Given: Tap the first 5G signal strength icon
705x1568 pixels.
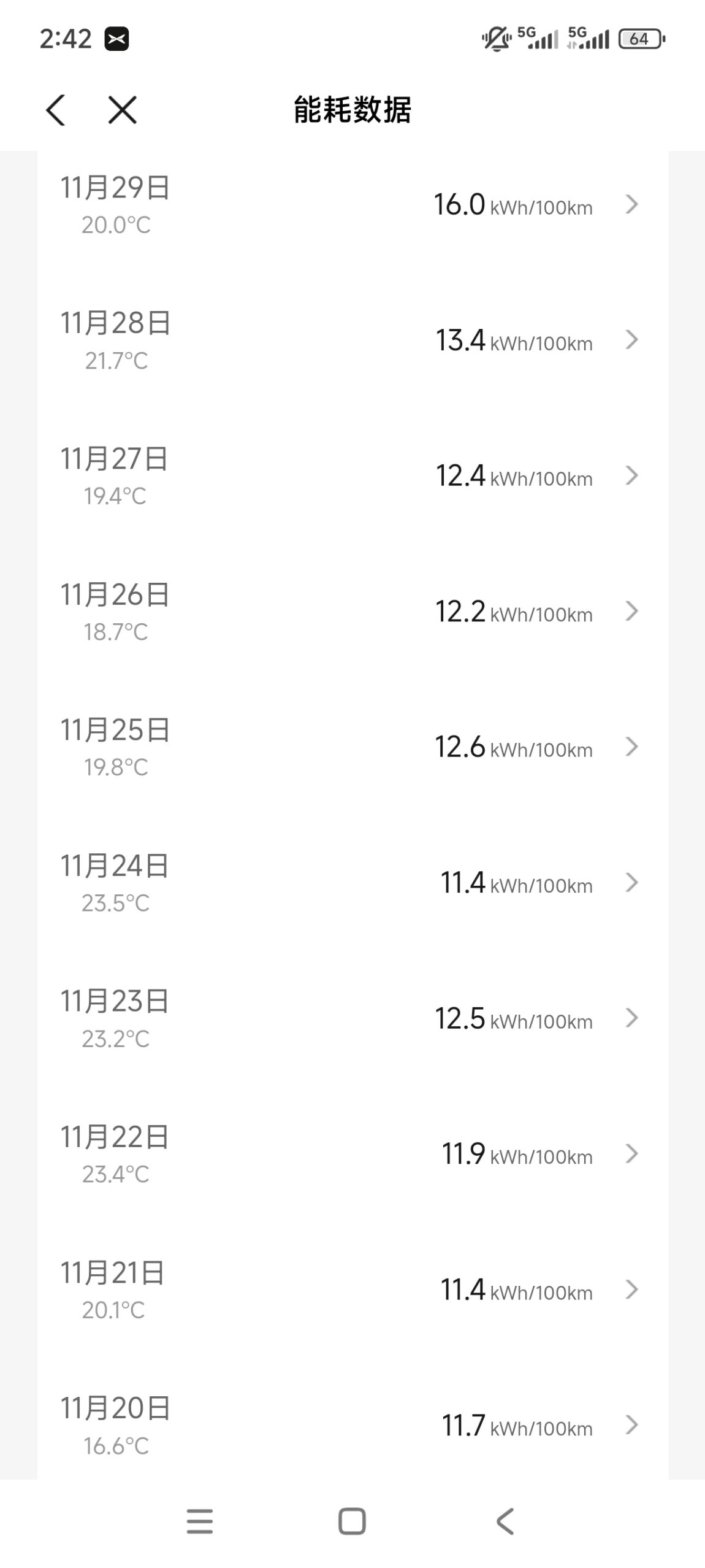Looking at the screenshot, I should click(538, 39).
